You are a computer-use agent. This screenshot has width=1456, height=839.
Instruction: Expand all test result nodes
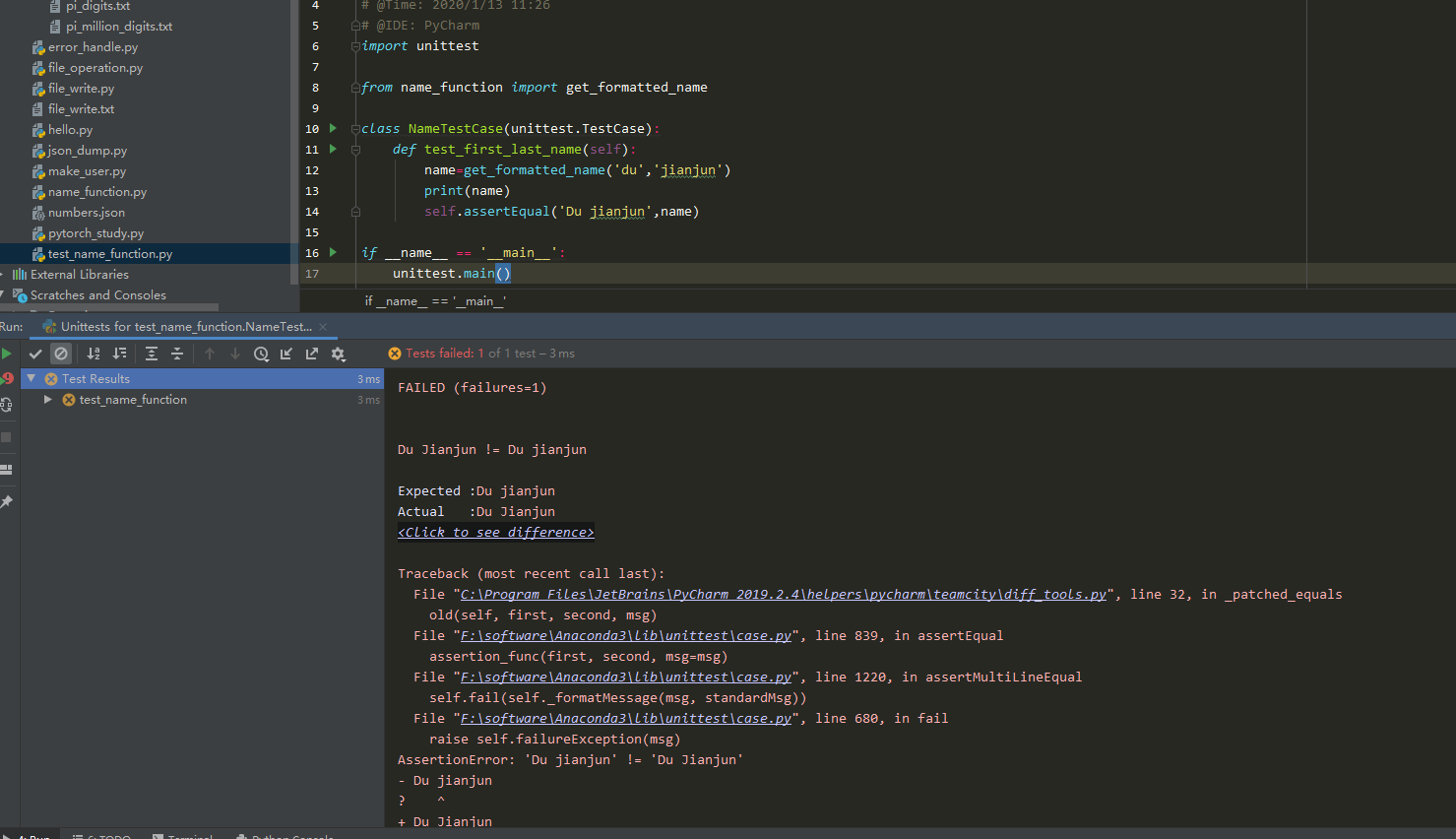[x=152, y=354]
